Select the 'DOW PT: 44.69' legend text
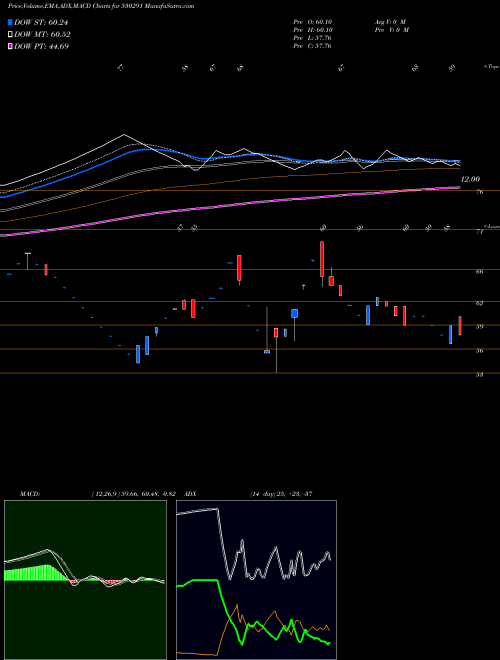 click(41, 46)
